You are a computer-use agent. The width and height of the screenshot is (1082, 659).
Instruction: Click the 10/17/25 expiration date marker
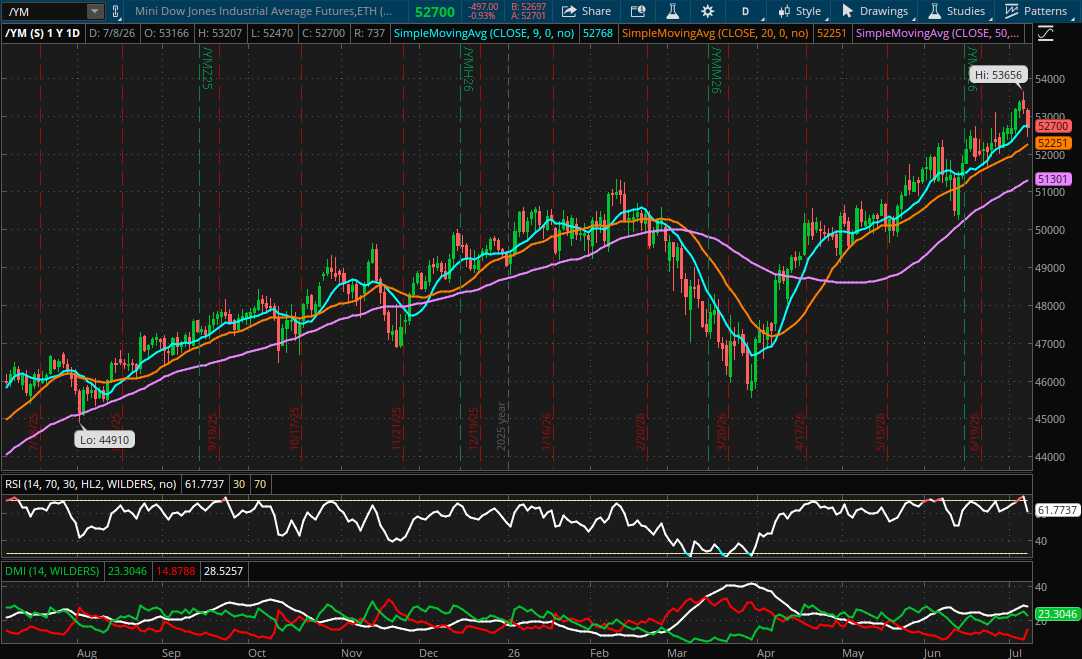click(x=295, y=429)
